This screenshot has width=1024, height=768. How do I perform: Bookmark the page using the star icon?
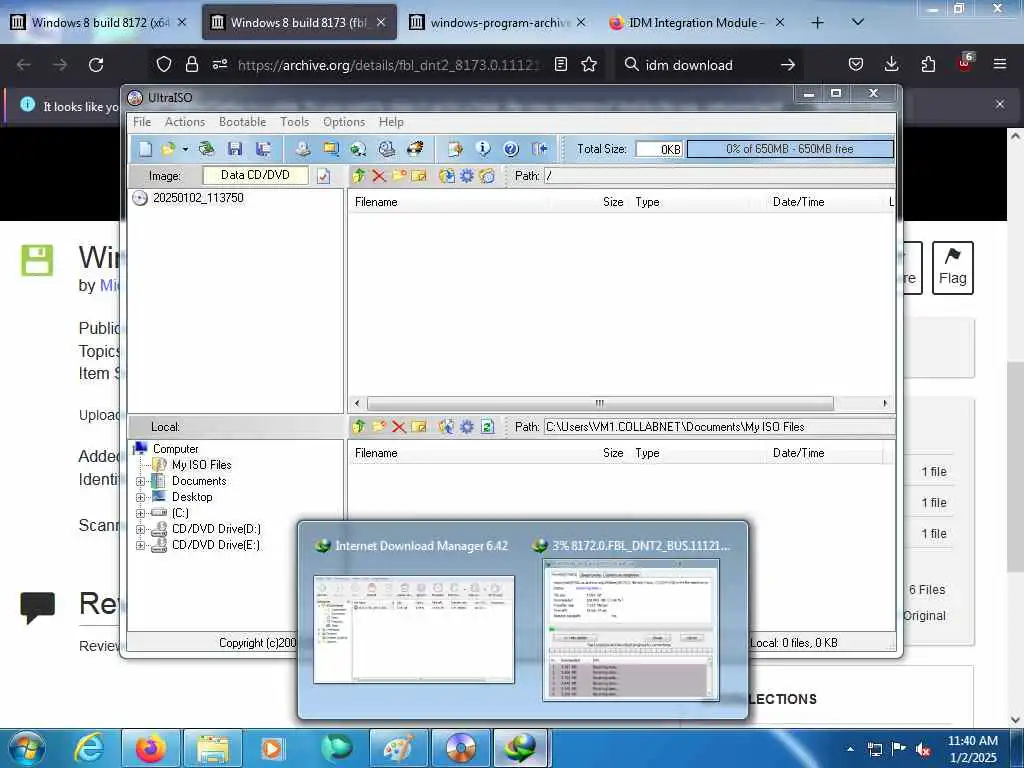tap(589, 65)
